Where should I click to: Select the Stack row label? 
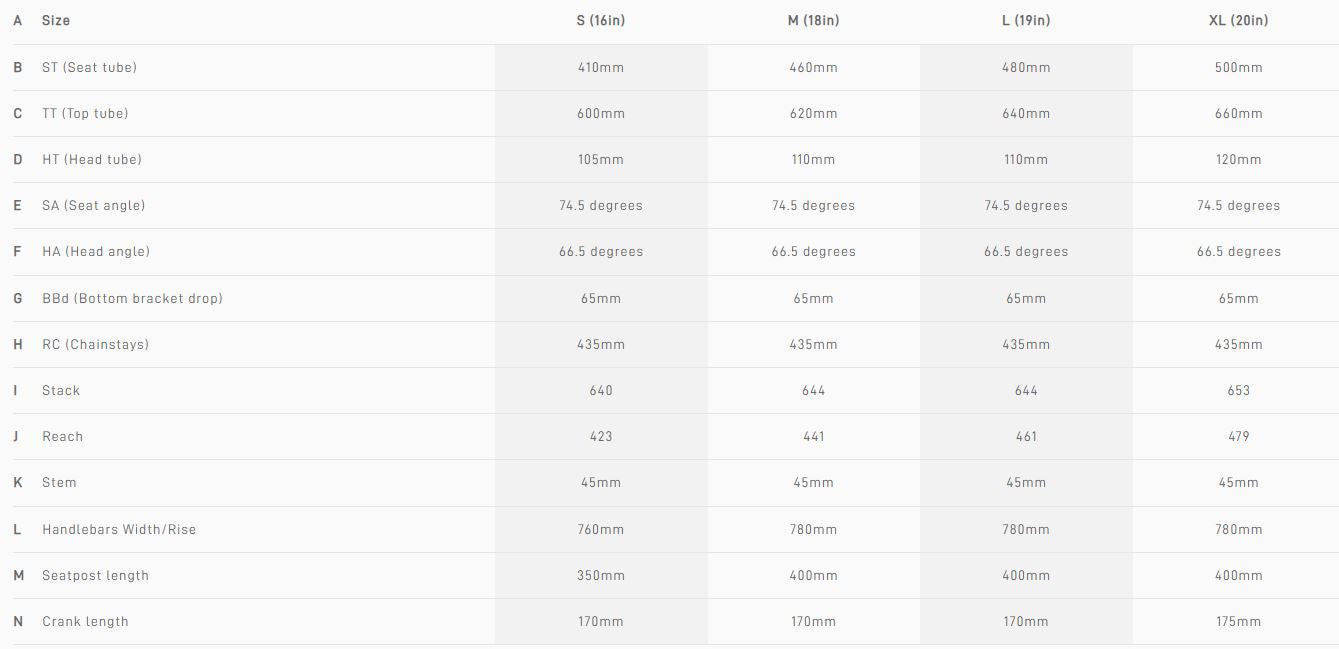[61, 391]
